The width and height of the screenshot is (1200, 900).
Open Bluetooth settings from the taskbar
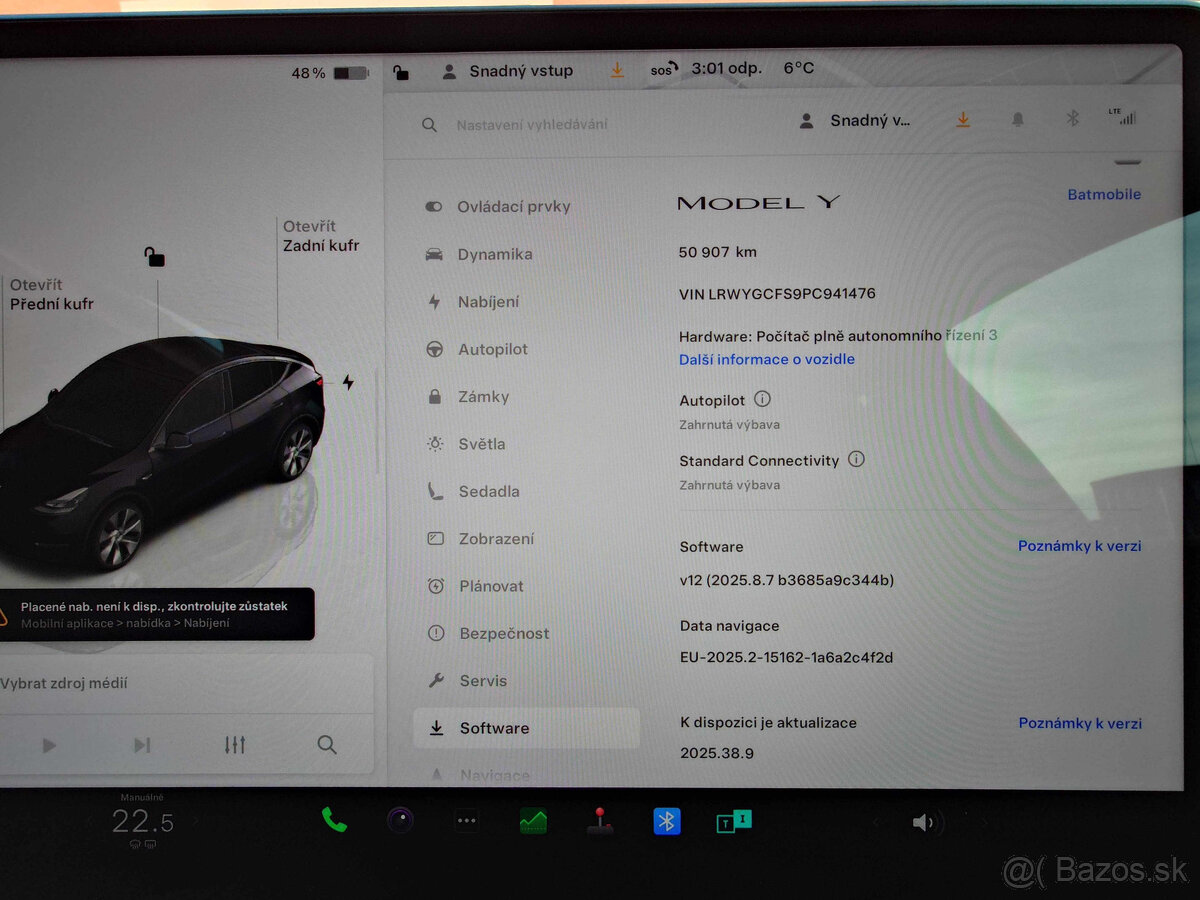point(666,821)
